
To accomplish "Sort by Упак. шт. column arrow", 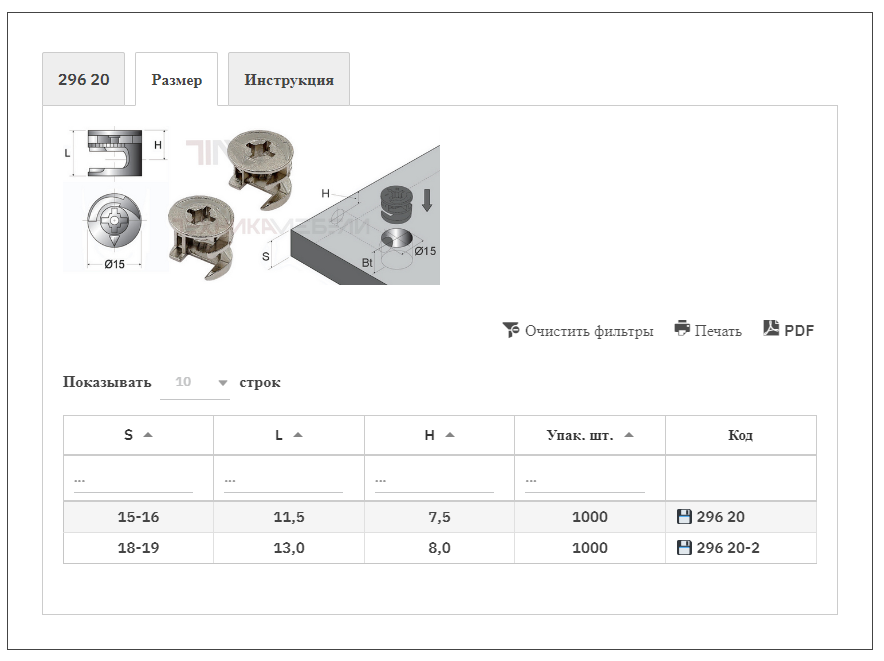I will (629, 435).
